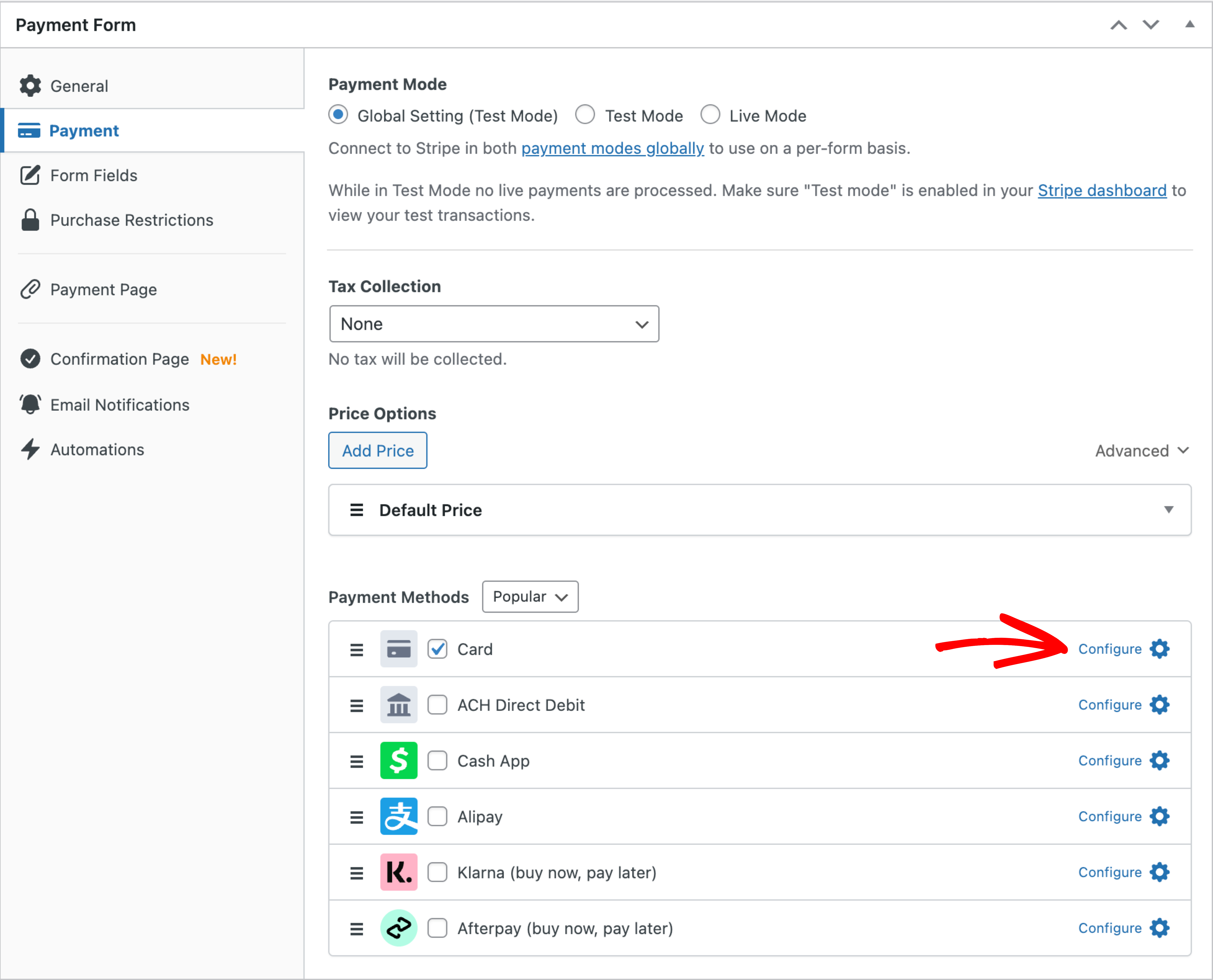Click the Cash App configure gear icon
This screenshot has width=1213, height=980.
coord(1159,760)
